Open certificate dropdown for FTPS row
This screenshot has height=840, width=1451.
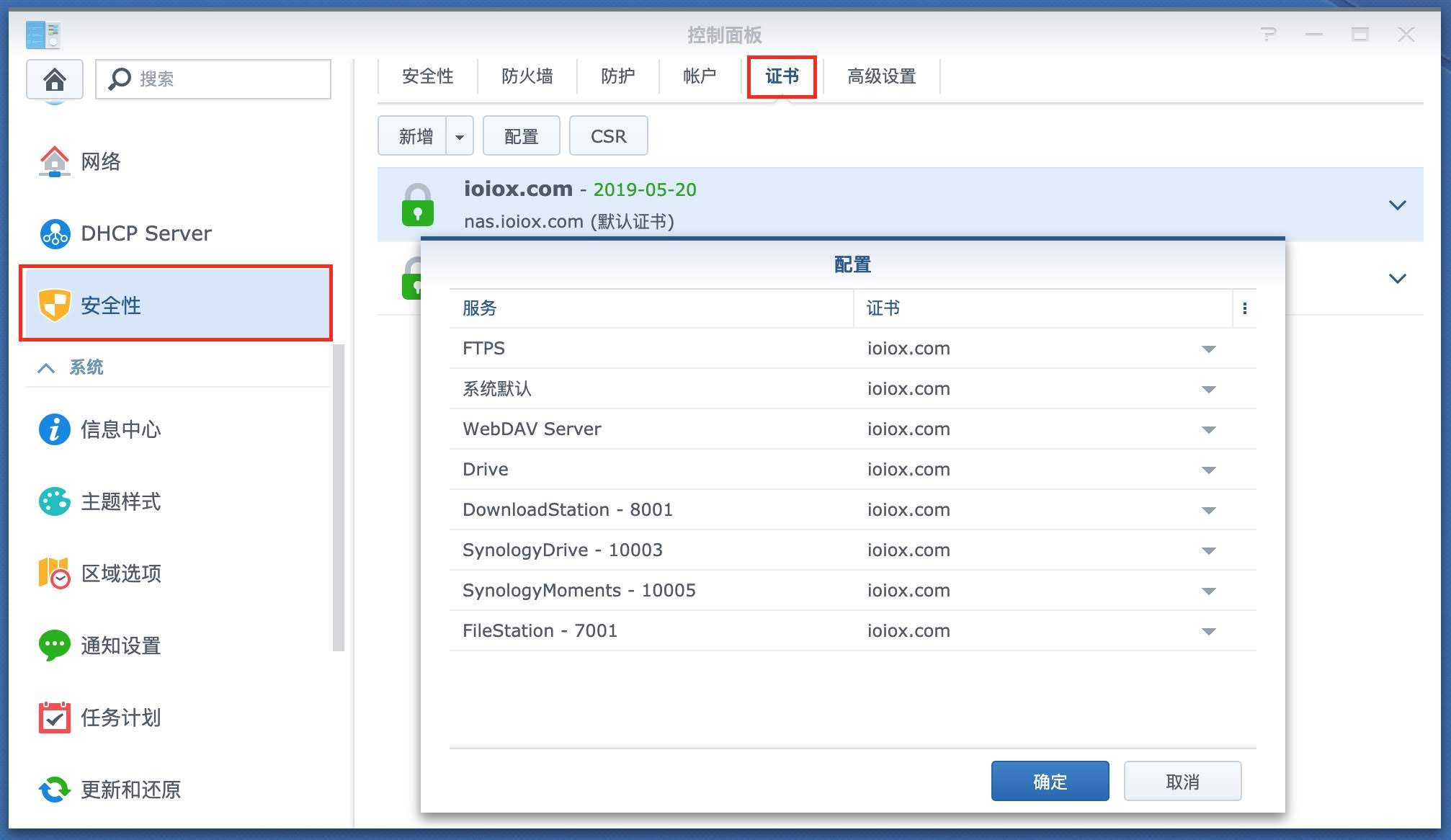click(1208, 349)
